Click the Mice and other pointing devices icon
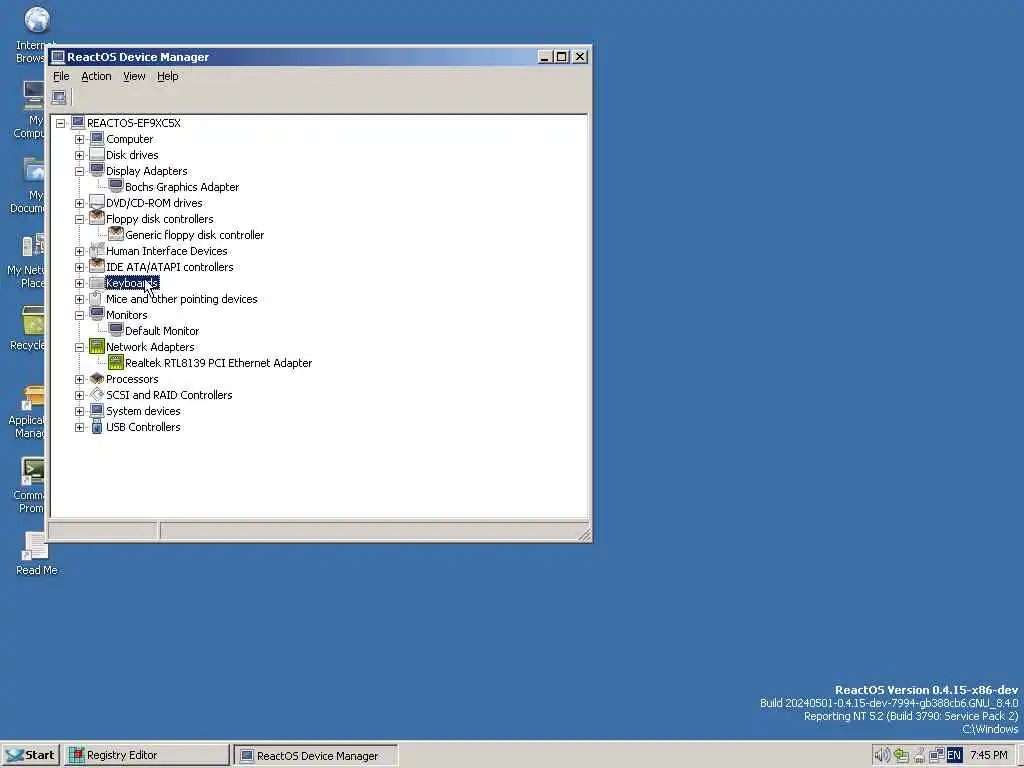 tap(97, 298)
